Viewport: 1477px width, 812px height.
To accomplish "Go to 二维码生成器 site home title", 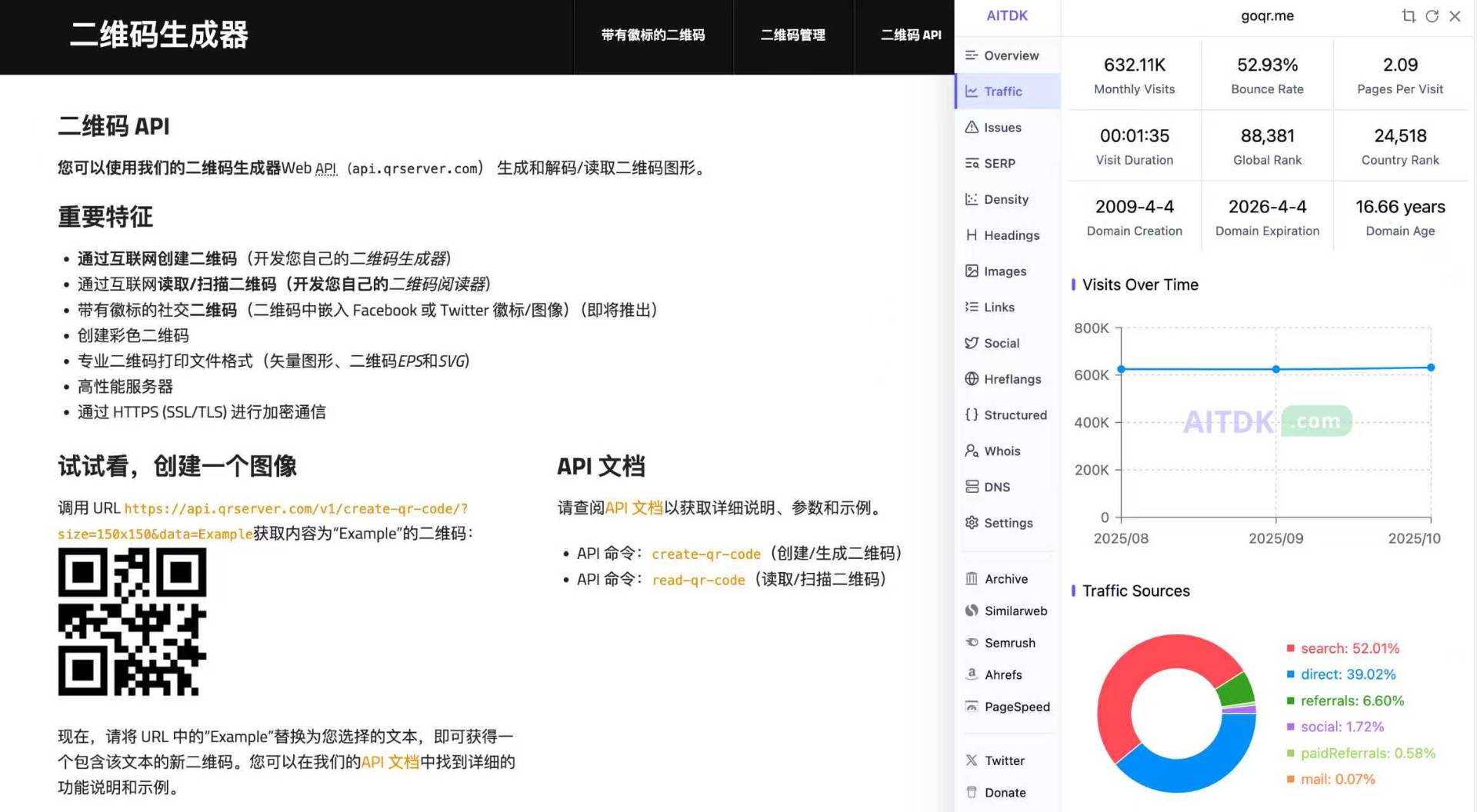I will coord(159,35).
